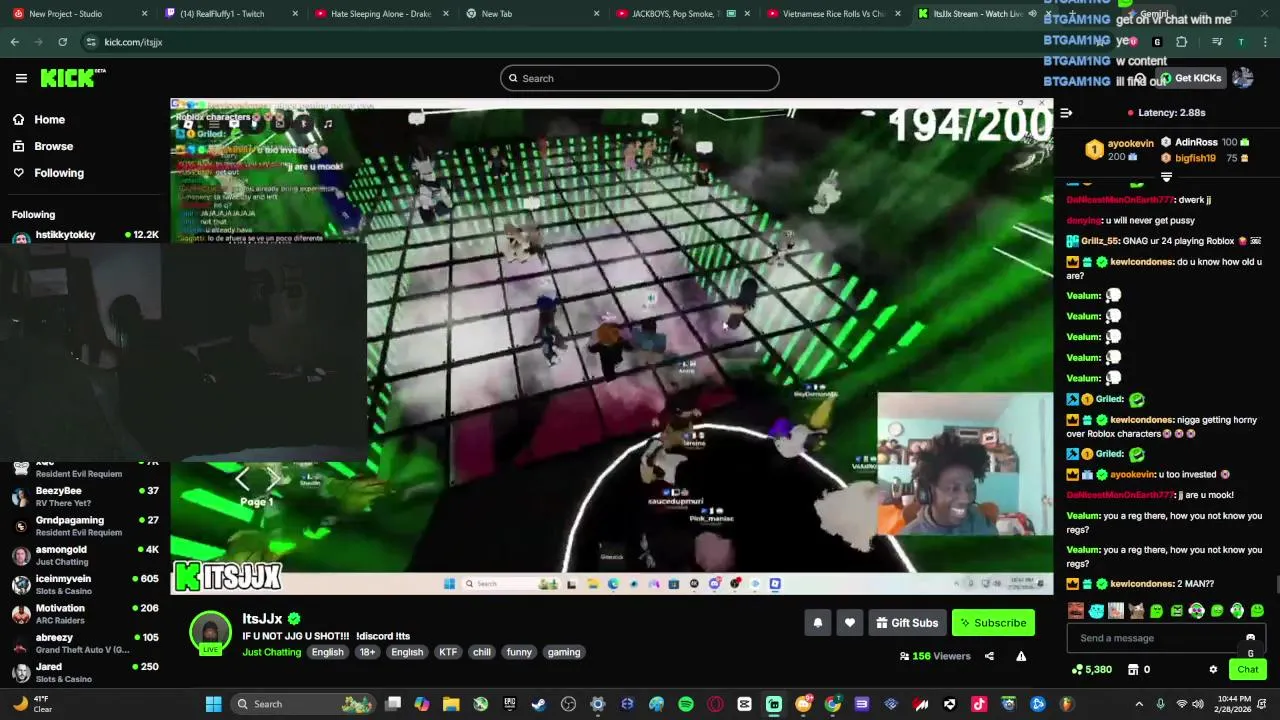Click the Get KICKs button
The image size is (1280, 720).
click(1190, 78)
